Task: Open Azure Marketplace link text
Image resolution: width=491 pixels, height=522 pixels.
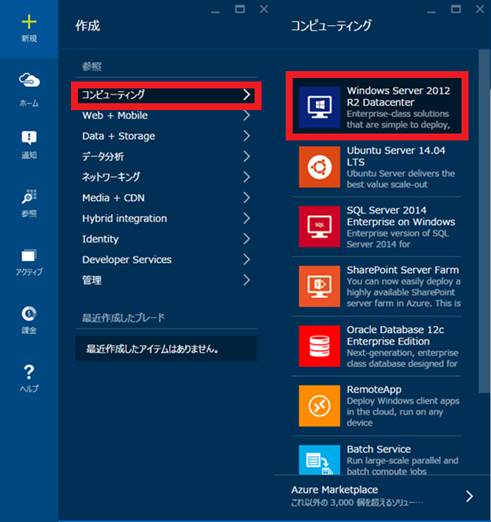Action: 335,490
